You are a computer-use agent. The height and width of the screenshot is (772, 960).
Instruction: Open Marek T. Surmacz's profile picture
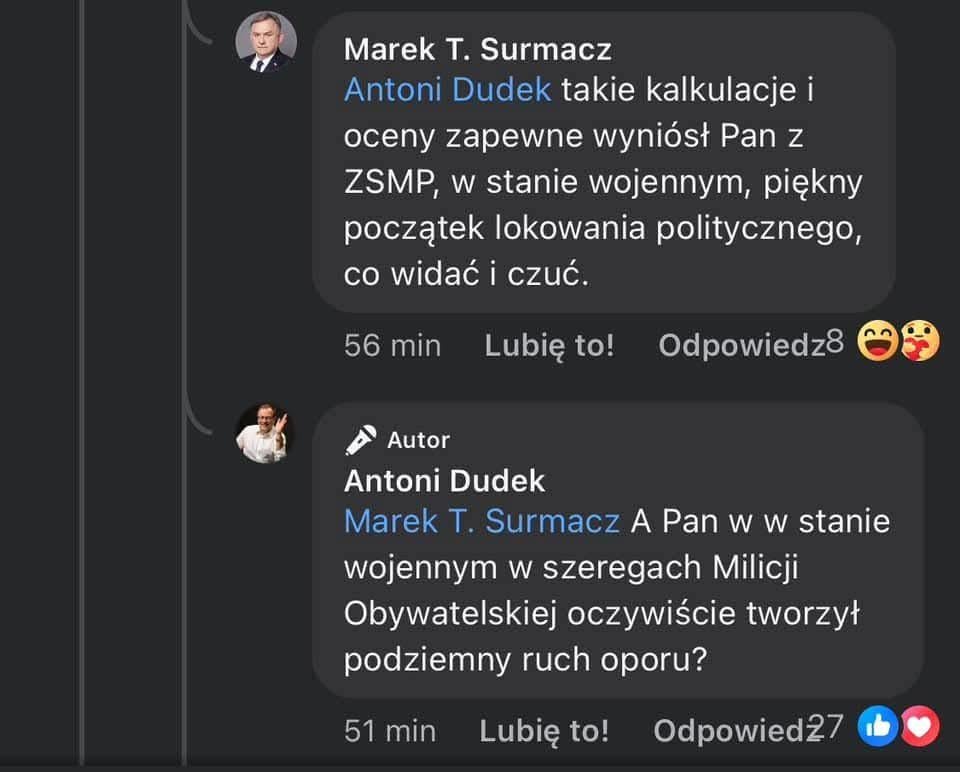[266, 42]
